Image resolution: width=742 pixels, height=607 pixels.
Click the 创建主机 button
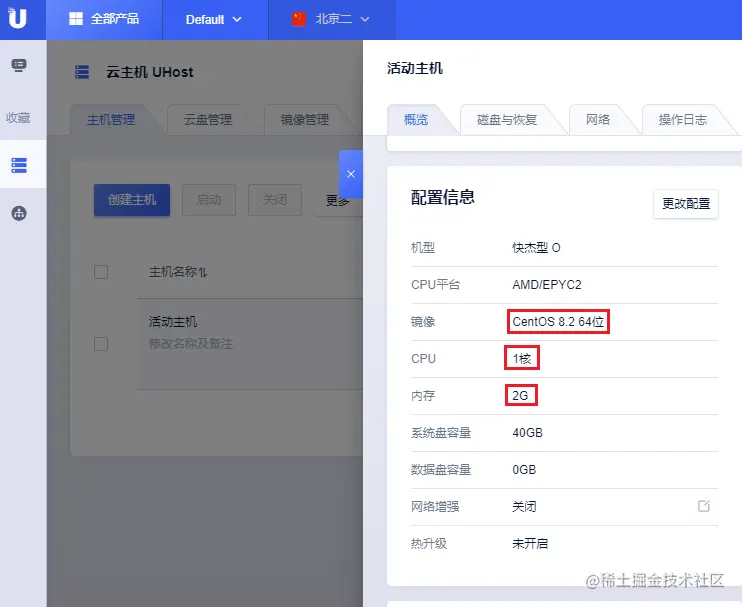tap(132, 200)
